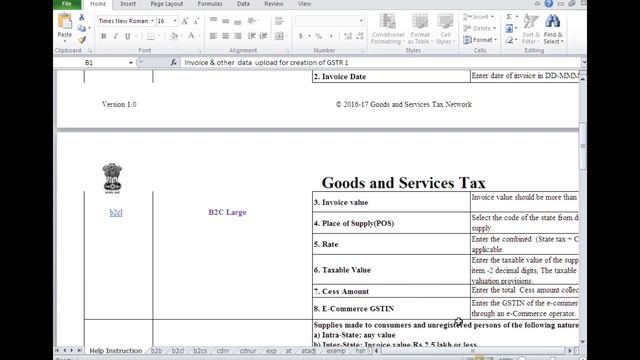Open the font size 16 dropdown
640x360 pixels.
(175, 21)
